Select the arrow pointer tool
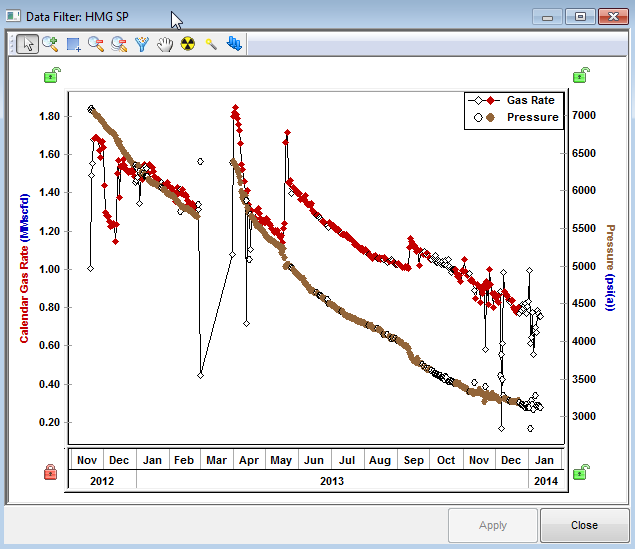Image resolution: width=635 pixels, height=549 pixels. coord(28,44)
